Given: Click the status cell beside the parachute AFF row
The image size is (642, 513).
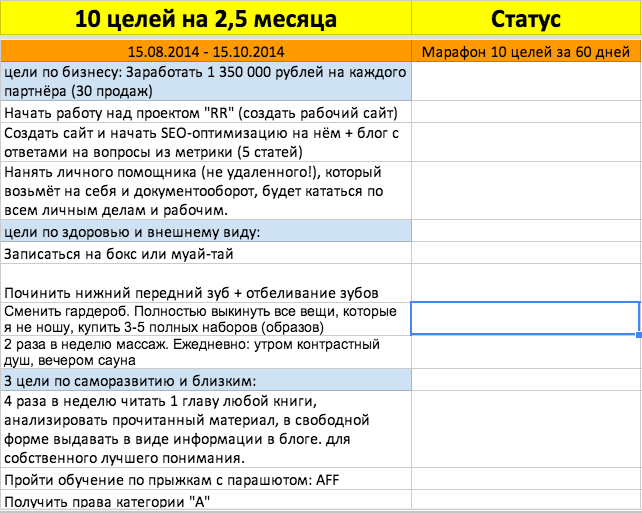Looking at the screenshot, I should tap(526, 479).
